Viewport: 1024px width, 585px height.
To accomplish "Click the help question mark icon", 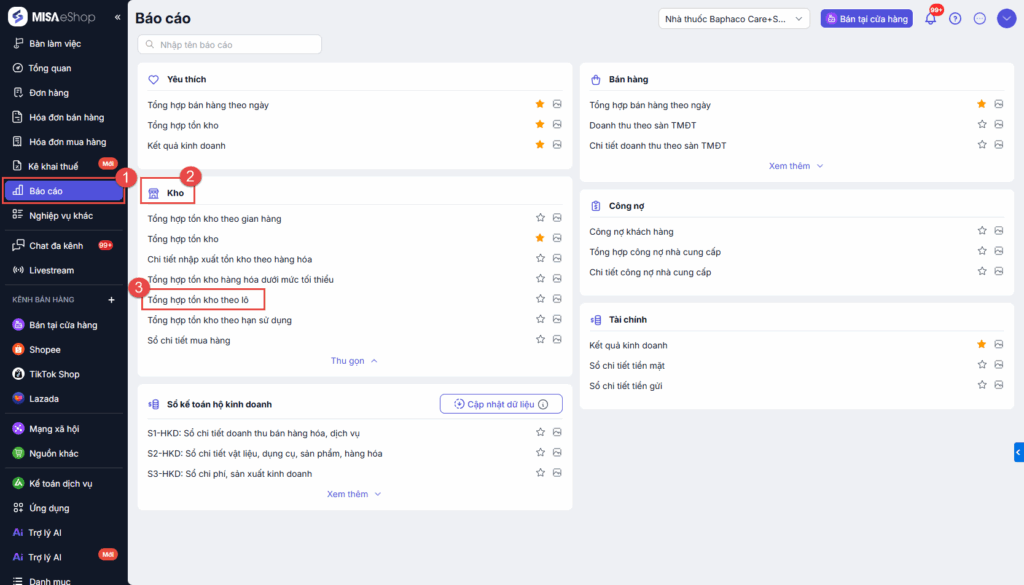I will pos(955,19).
